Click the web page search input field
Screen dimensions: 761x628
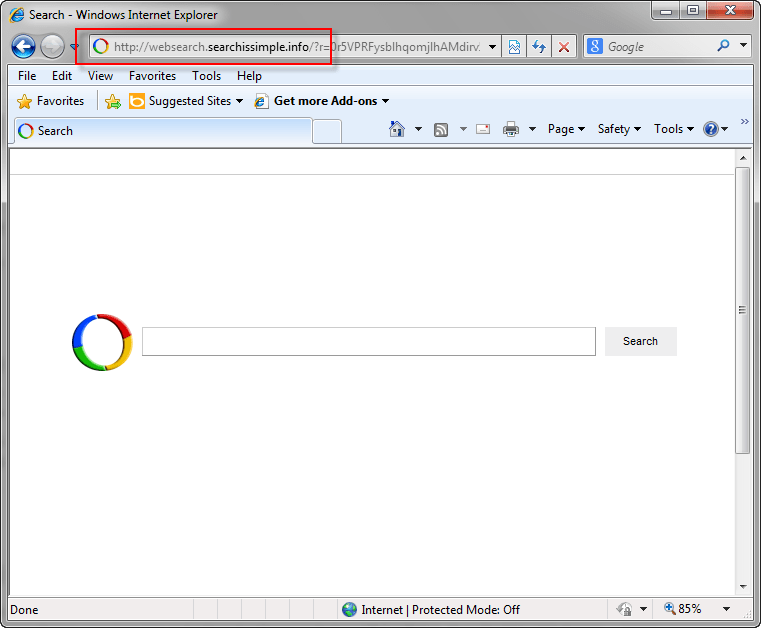[x=369, y=341]
